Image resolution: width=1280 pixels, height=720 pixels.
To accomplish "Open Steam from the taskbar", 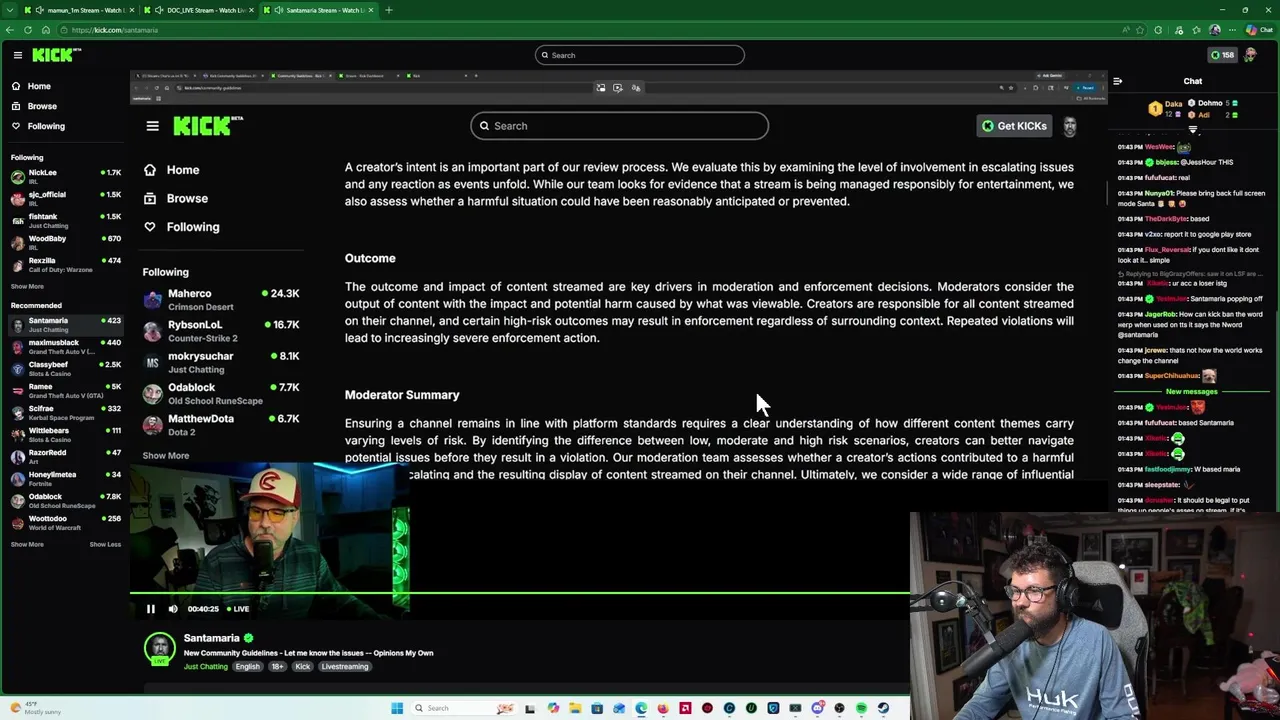I will tap(883, 708).
